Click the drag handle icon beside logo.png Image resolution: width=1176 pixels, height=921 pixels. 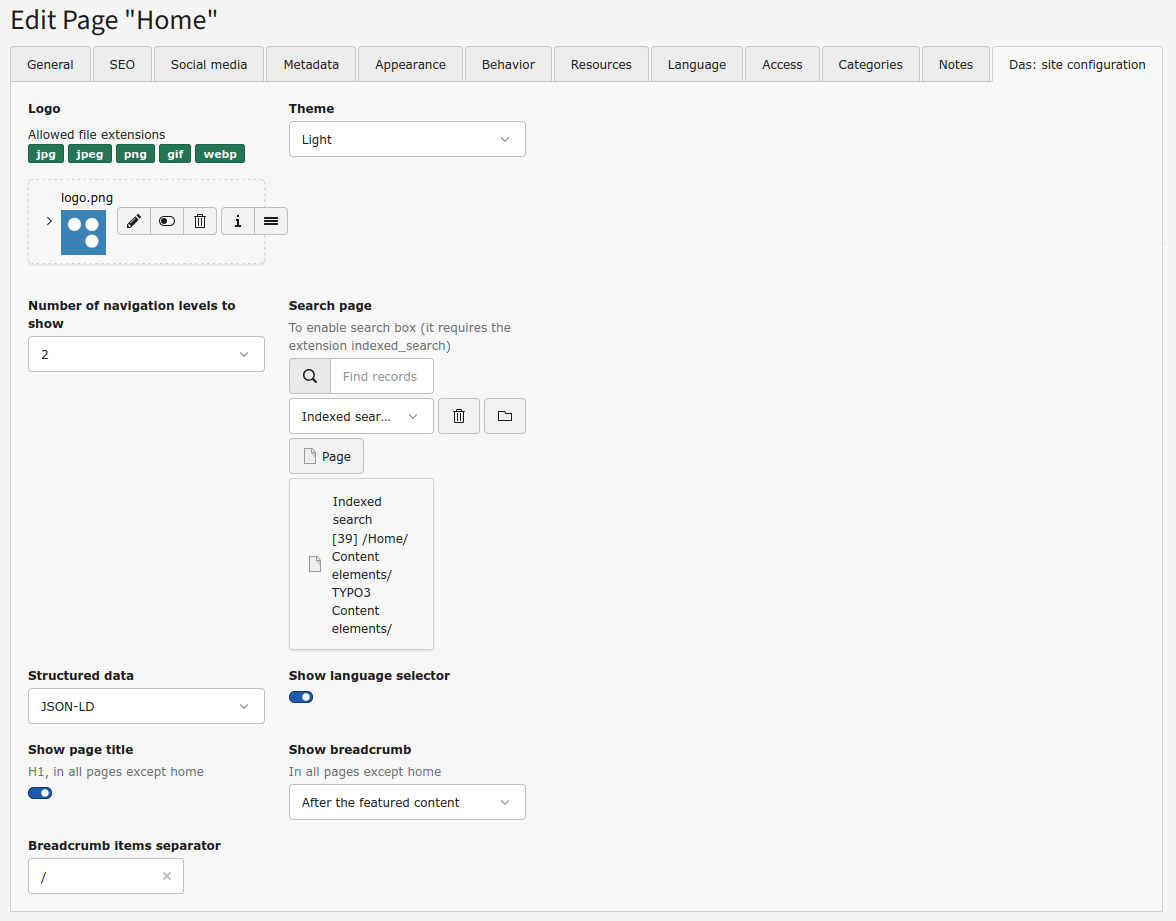pyautogui.click(x=271, y=221)
